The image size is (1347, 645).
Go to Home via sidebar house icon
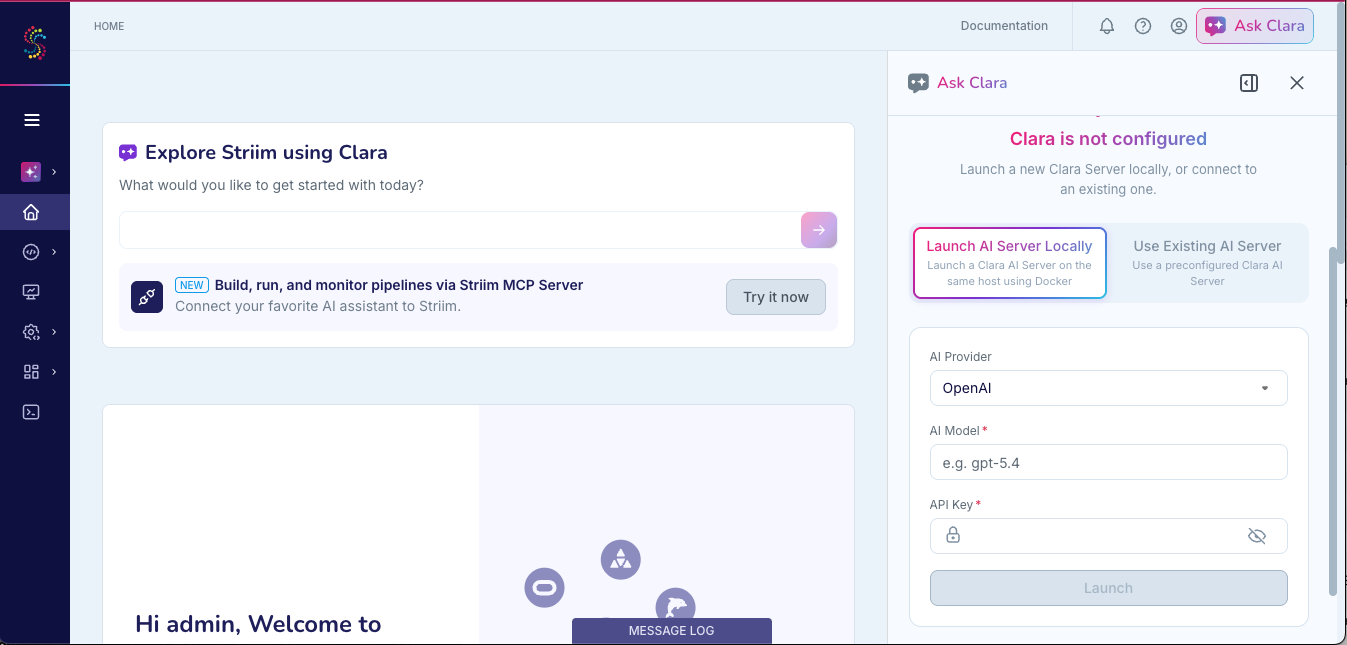pyautogui.click(x=31, y=212)
